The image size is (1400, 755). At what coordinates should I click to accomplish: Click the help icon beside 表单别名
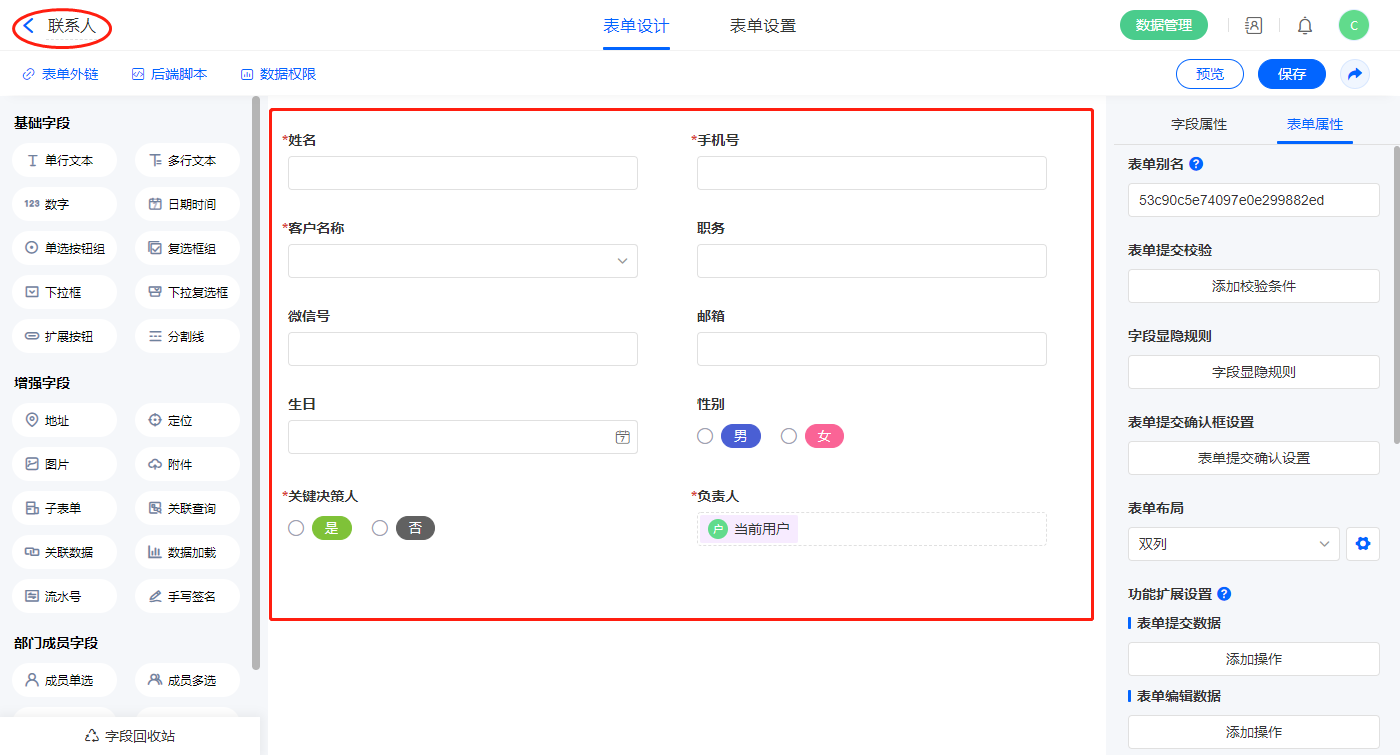pyautogui.click(x=1196, y=164)
